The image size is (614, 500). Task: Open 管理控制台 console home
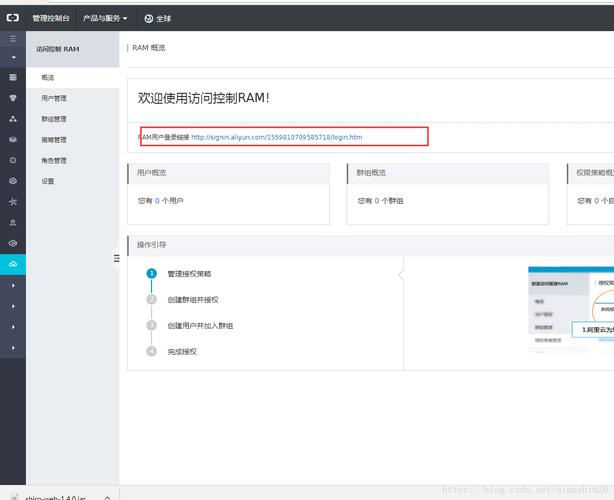coord(51,18)
